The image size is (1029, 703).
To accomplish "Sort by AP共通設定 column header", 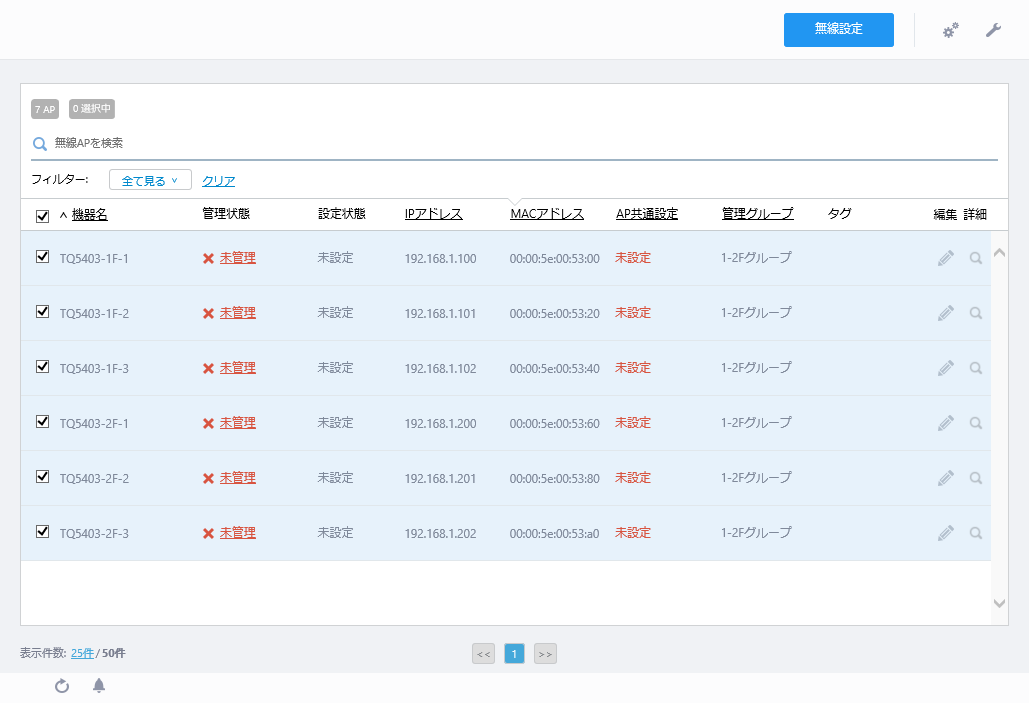I will click(646, 214).
